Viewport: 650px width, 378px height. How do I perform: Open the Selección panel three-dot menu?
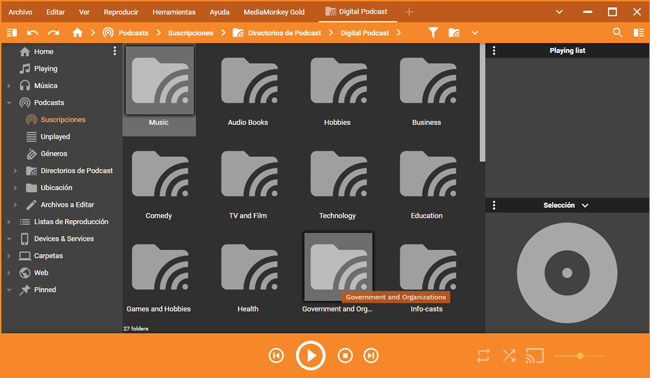coord(494,205)
